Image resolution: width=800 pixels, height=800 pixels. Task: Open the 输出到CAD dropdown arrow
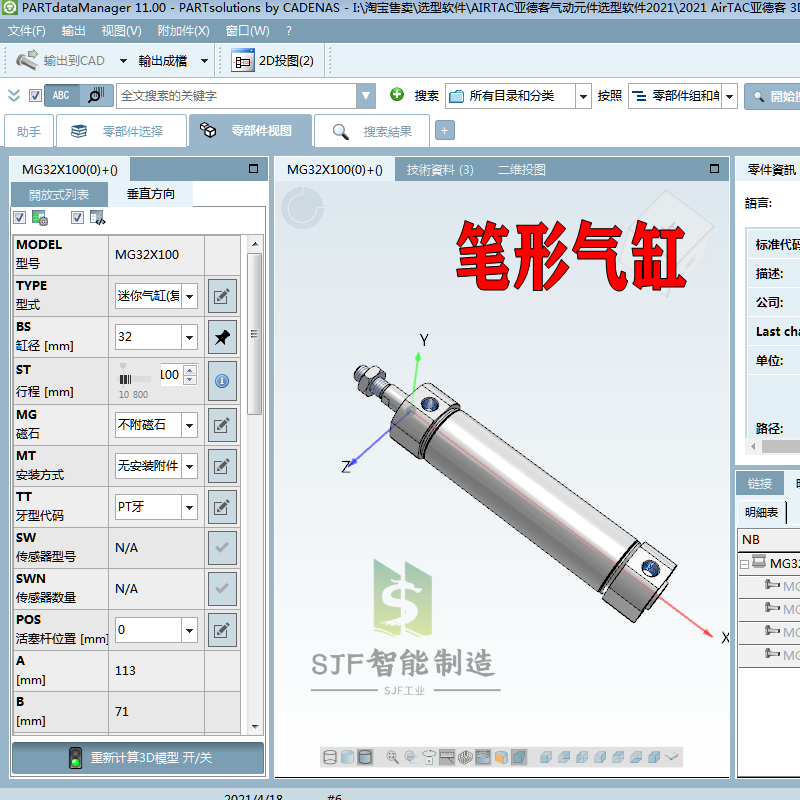click(x=123, y=61)
